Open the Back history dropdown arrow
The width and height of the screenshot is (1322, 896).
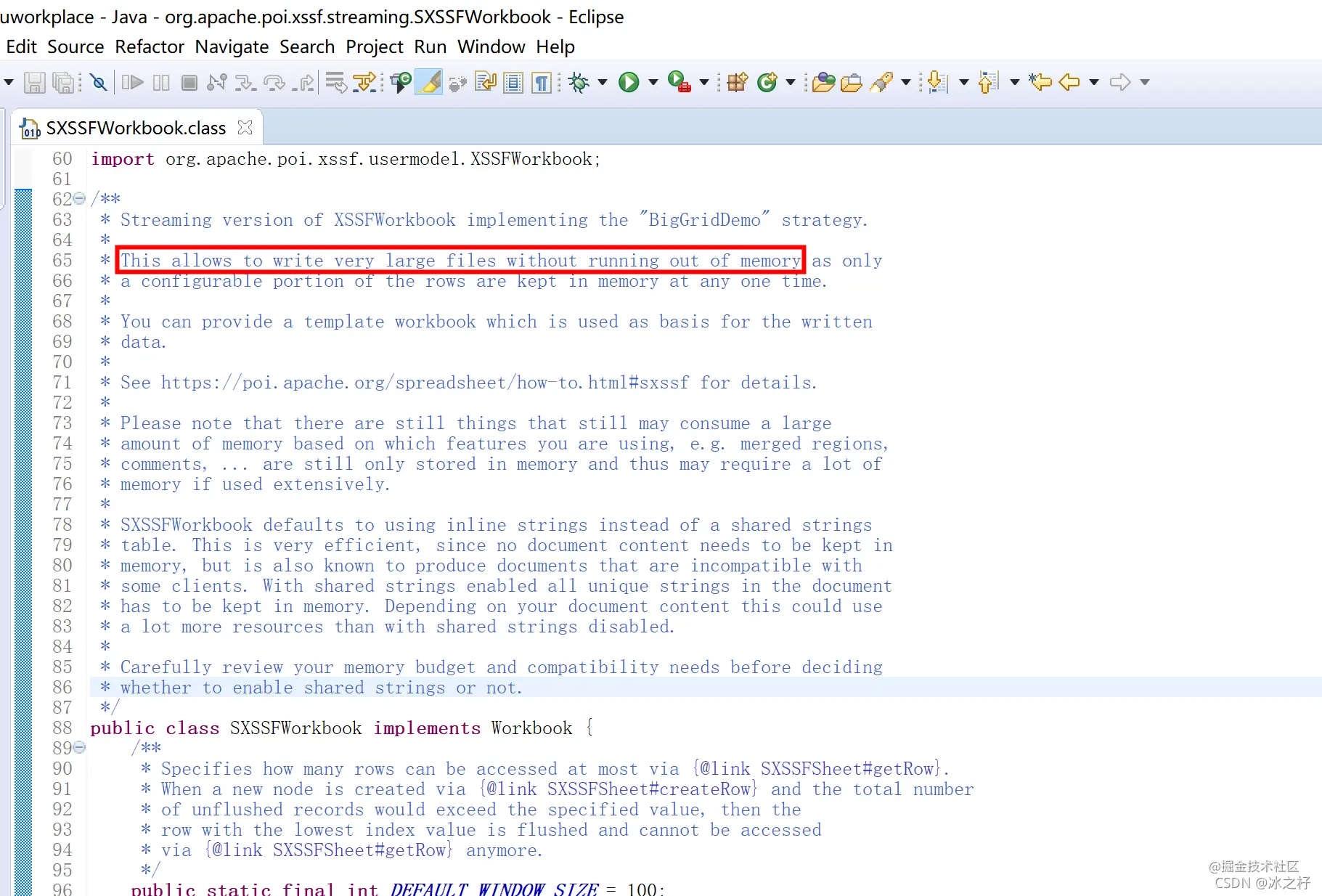pos(1094,82)
